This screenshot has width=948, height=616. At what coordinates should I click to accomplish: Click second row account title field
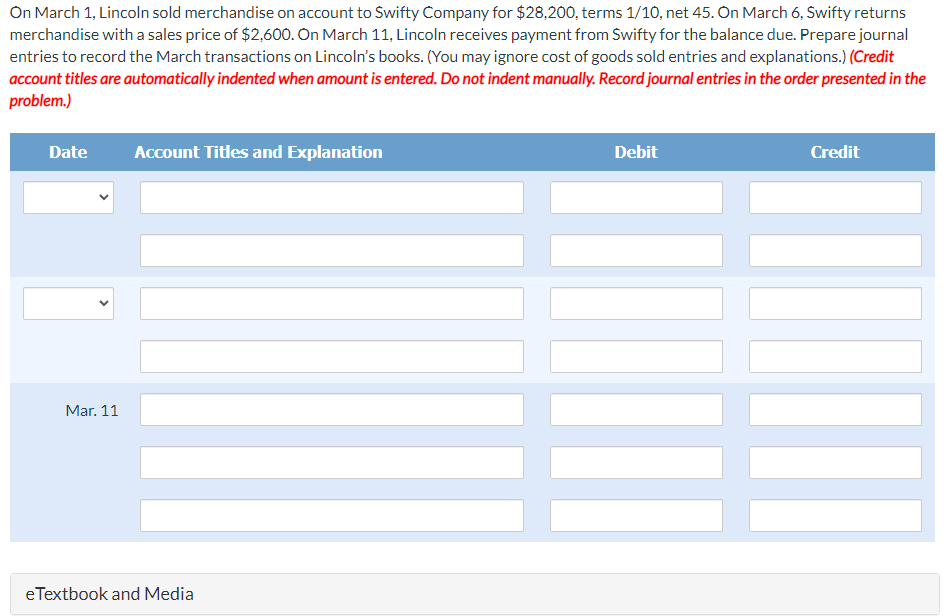tap(332, 250)
